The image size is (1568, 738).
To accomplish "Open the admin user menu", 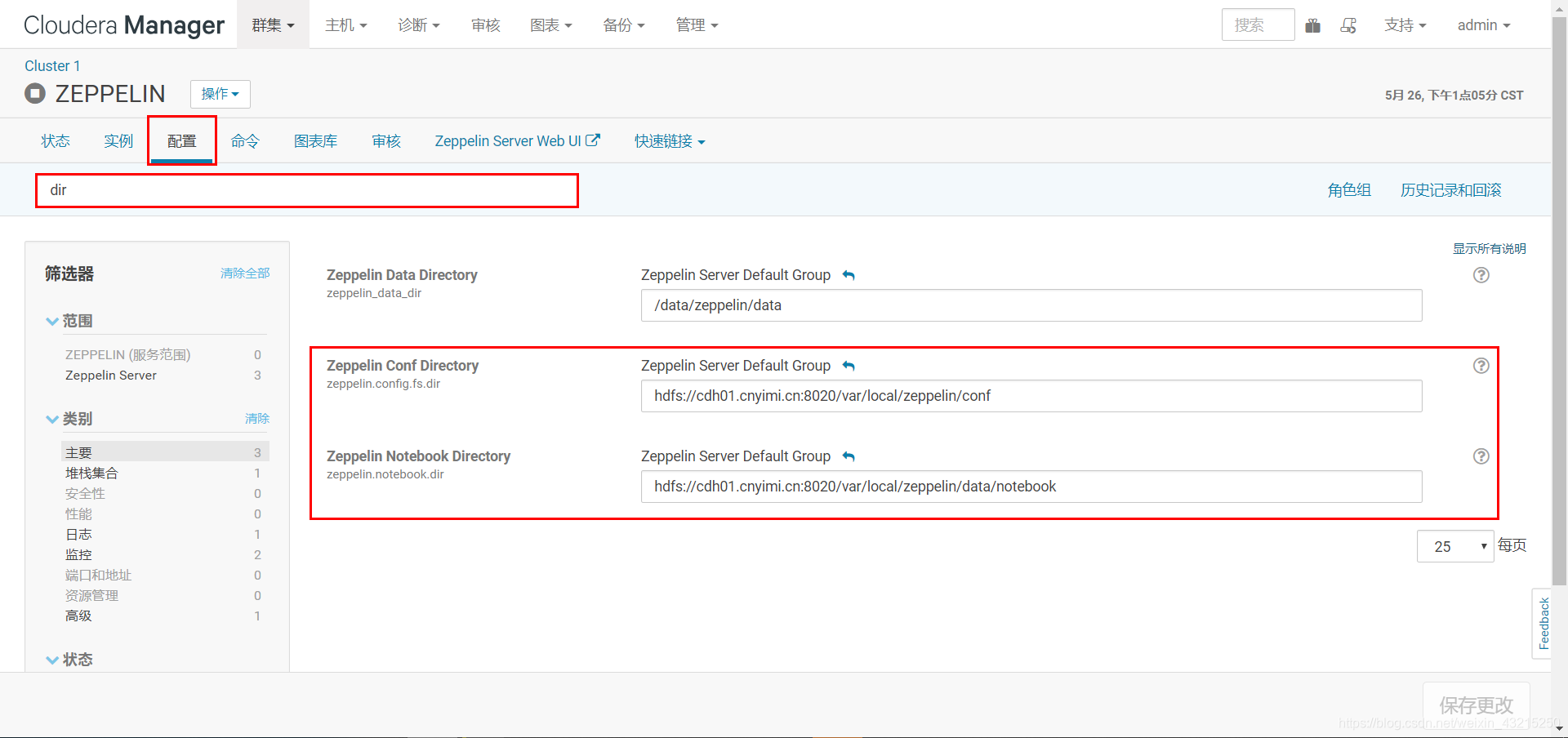I will (1484, 25).
